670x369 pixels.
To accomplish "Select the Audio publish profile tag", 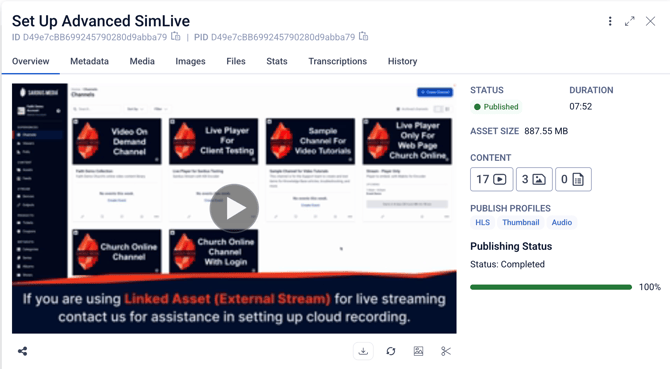I will (x=561, y=223).
